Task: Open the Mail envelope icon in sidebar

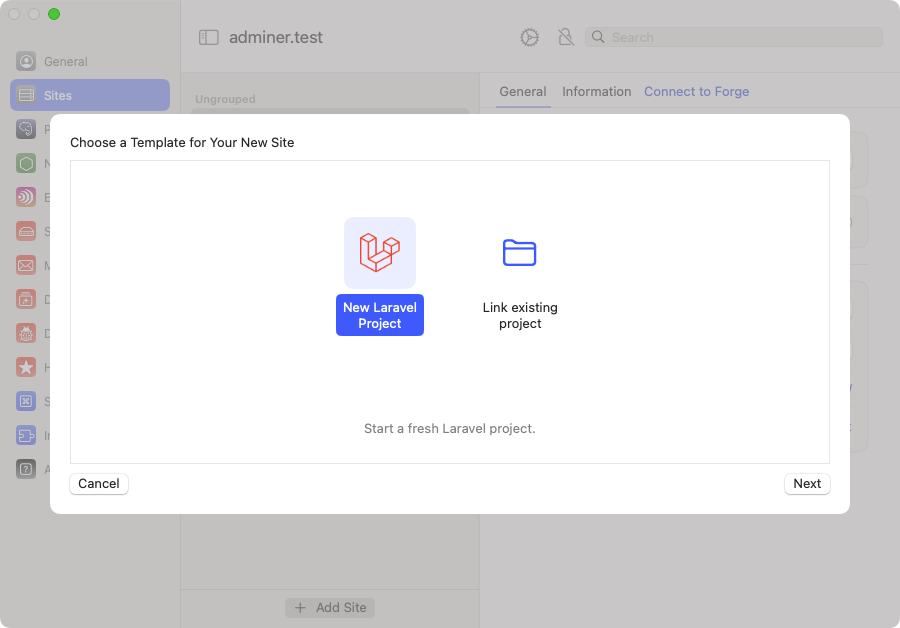Action: point(26,265)
